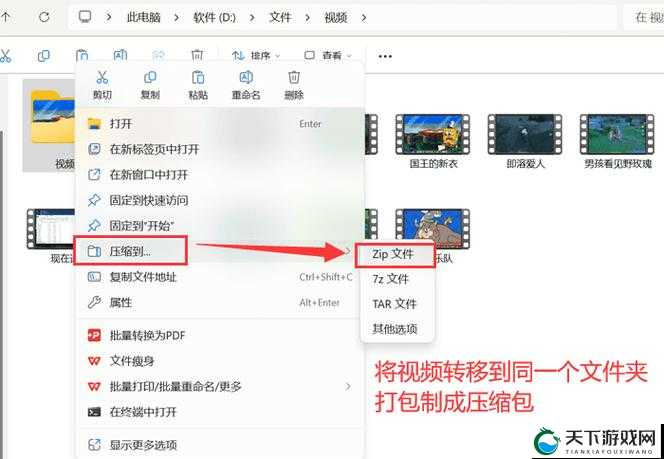Click 此电脑 in the address bar
Screen dimensions: 664x459
pyautogui.click(x=144, y=17)
